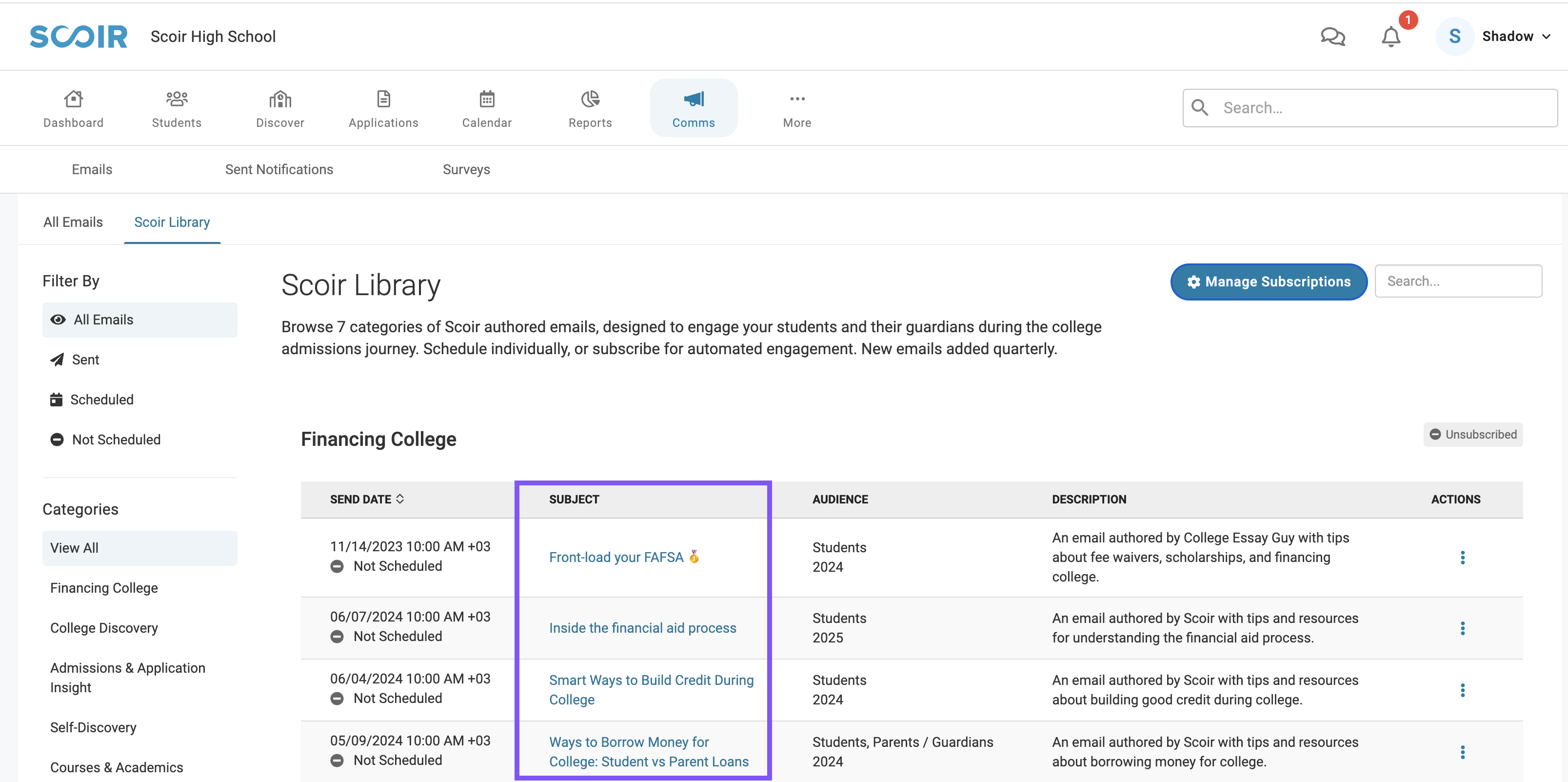Open Smart Ways to Build Credit link
The width and height of the screenshot is (1568, 782).
pos(651,690)
